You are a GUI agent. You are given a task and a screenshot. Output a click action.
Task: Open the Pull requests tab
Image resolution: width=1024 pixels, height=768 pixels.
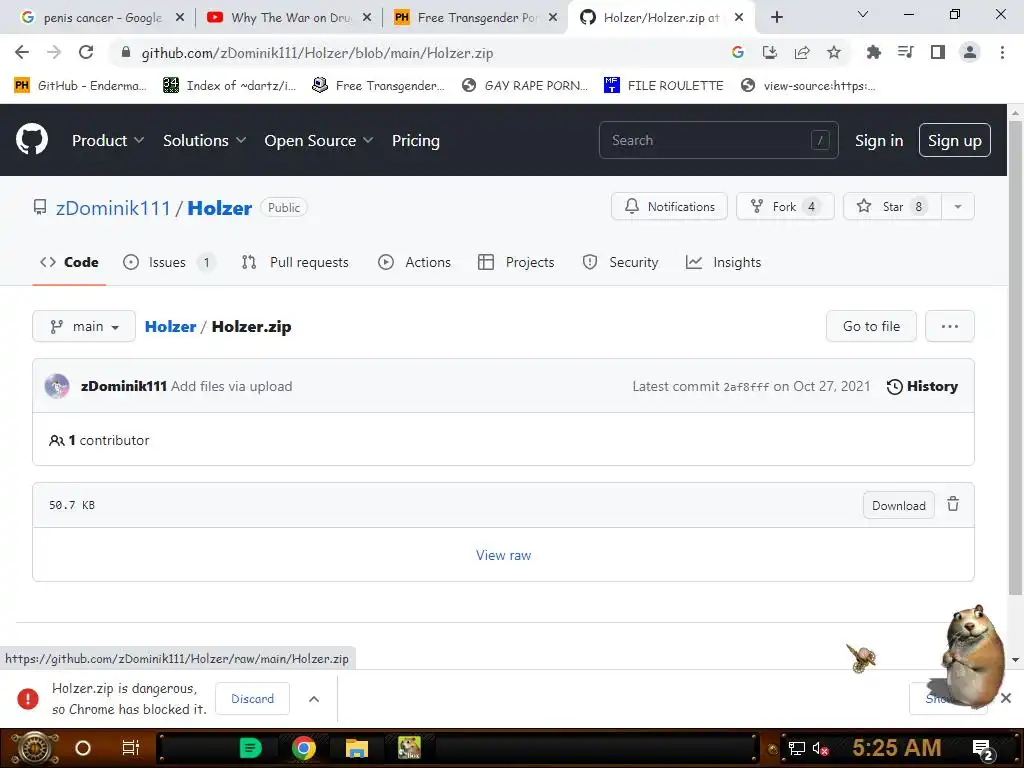point(295,262)
